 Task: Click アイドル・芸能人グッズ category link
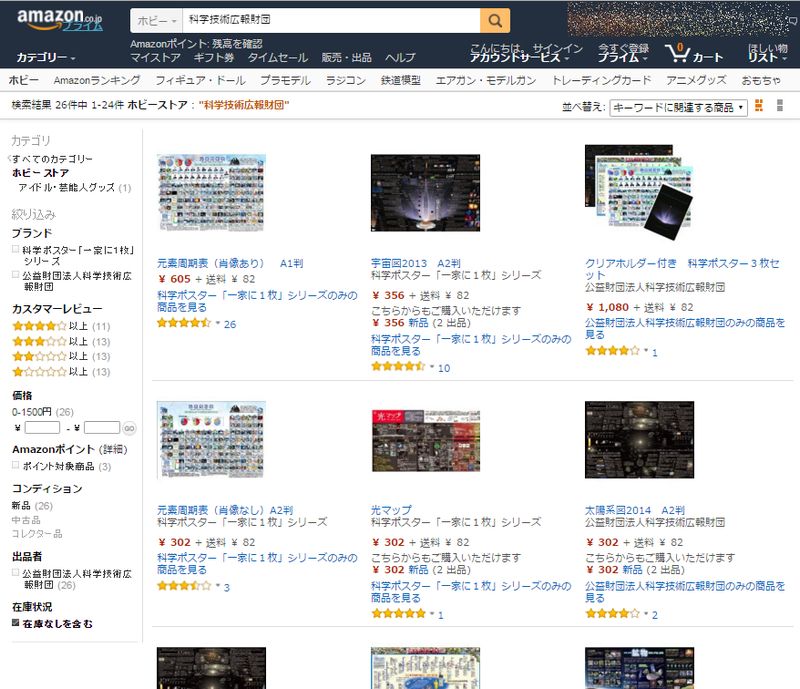point(66,188)
